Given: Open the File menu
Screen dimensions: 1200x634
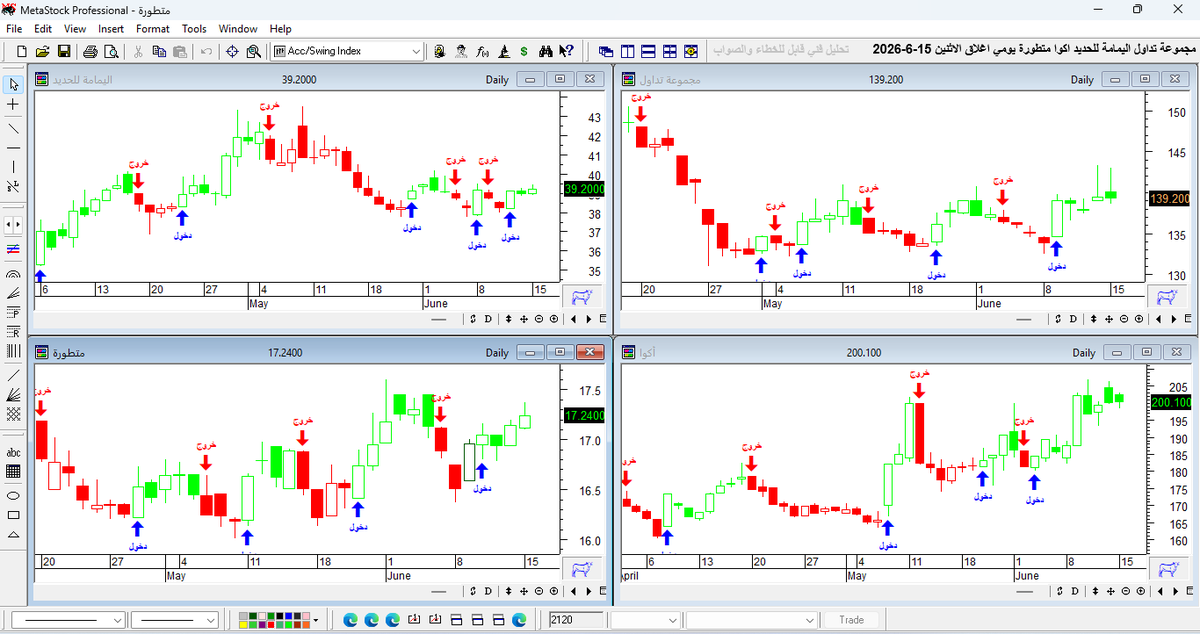Looking at the screenshot, I should 14,29.
